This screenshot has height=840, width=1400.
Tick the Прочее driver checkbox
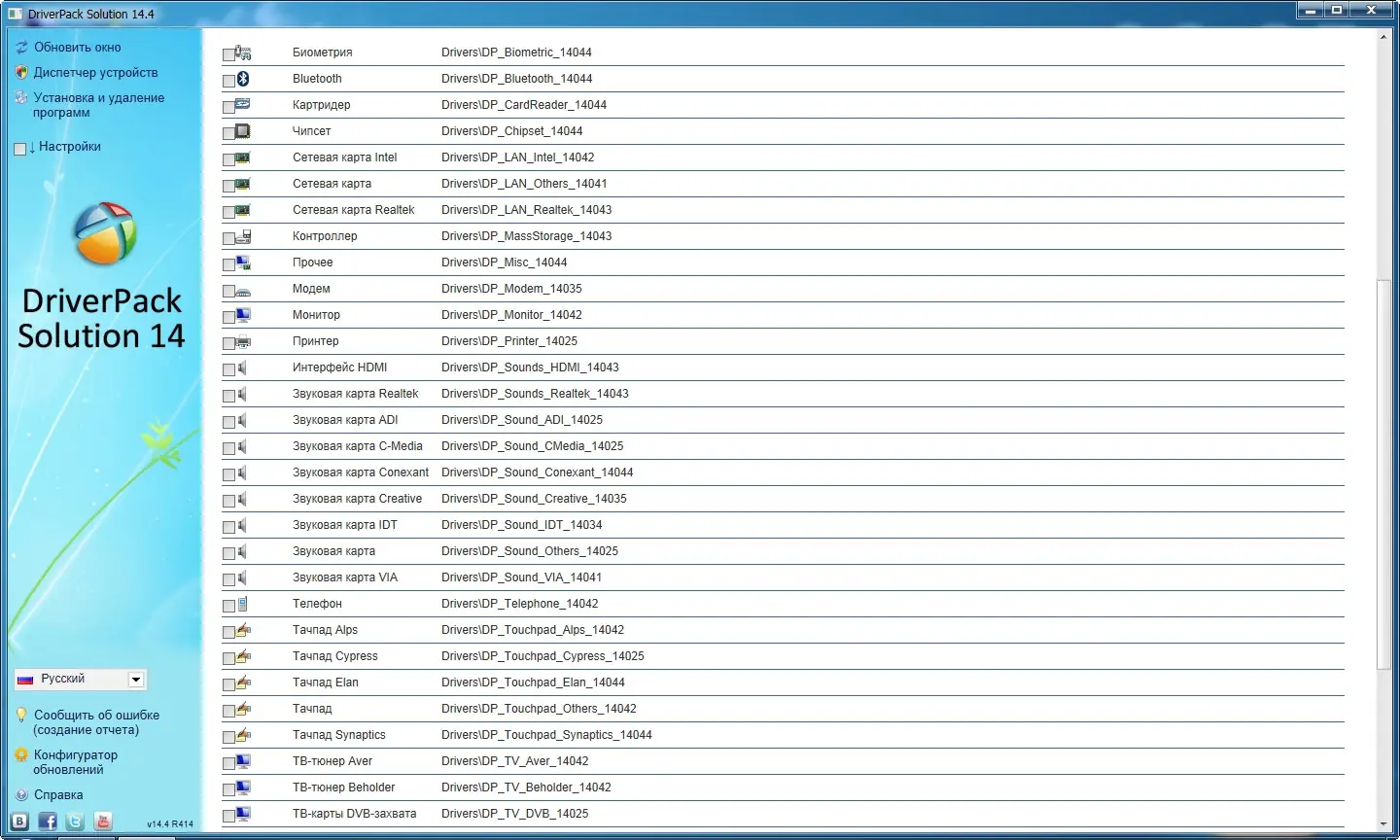point(228,264)
